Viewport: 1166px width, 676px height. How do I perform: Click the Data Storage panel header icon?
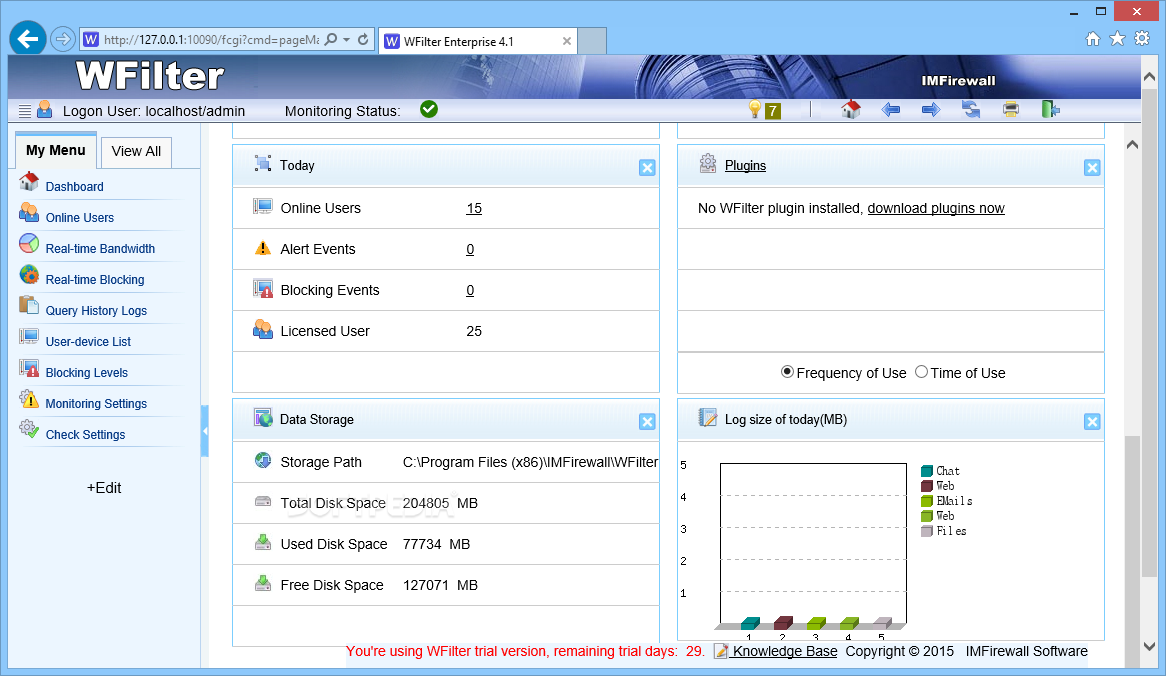coord(263,417)
